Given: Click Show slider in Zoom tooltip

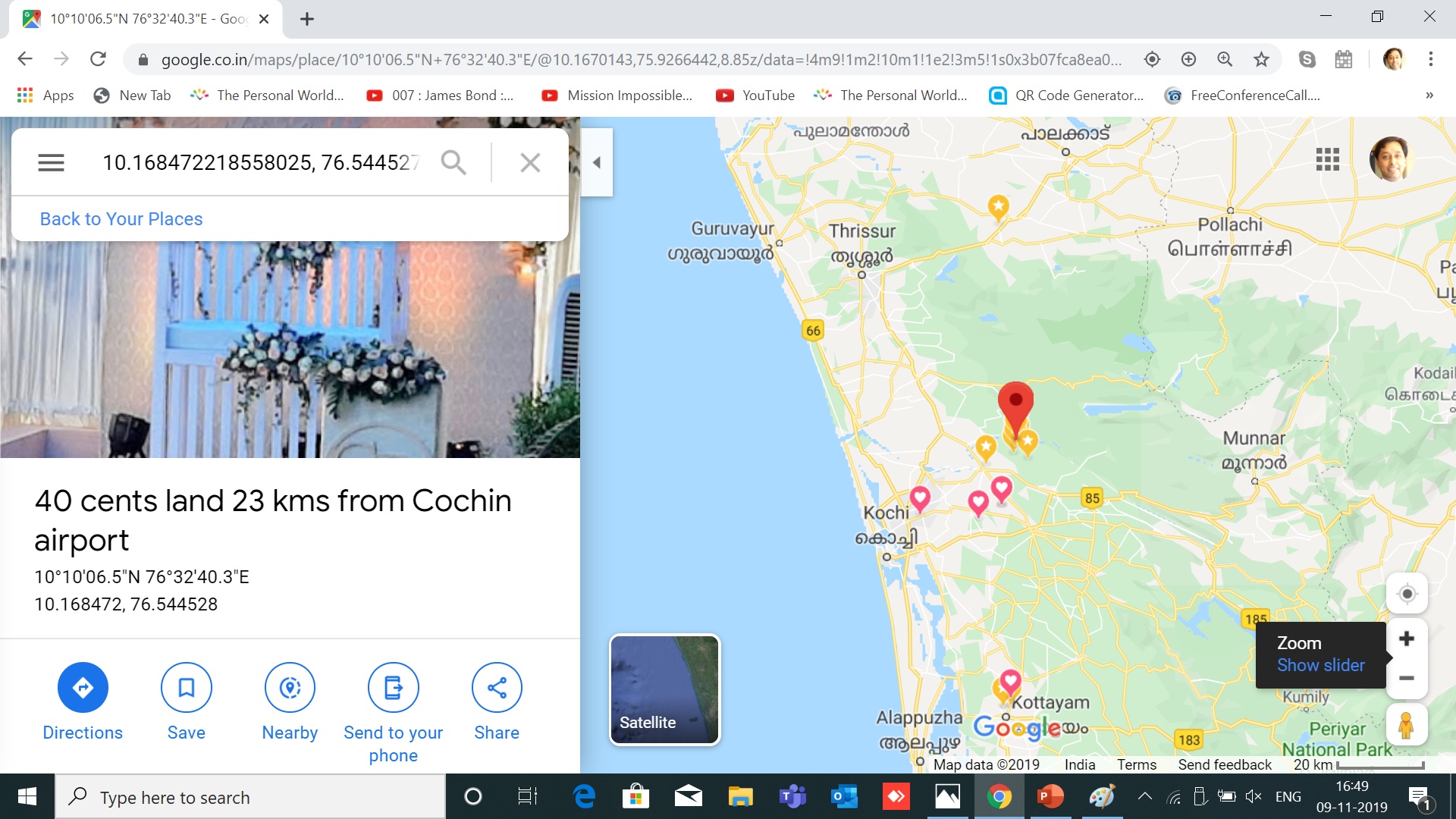Looking at the screenshot, I should (1320, 665).
